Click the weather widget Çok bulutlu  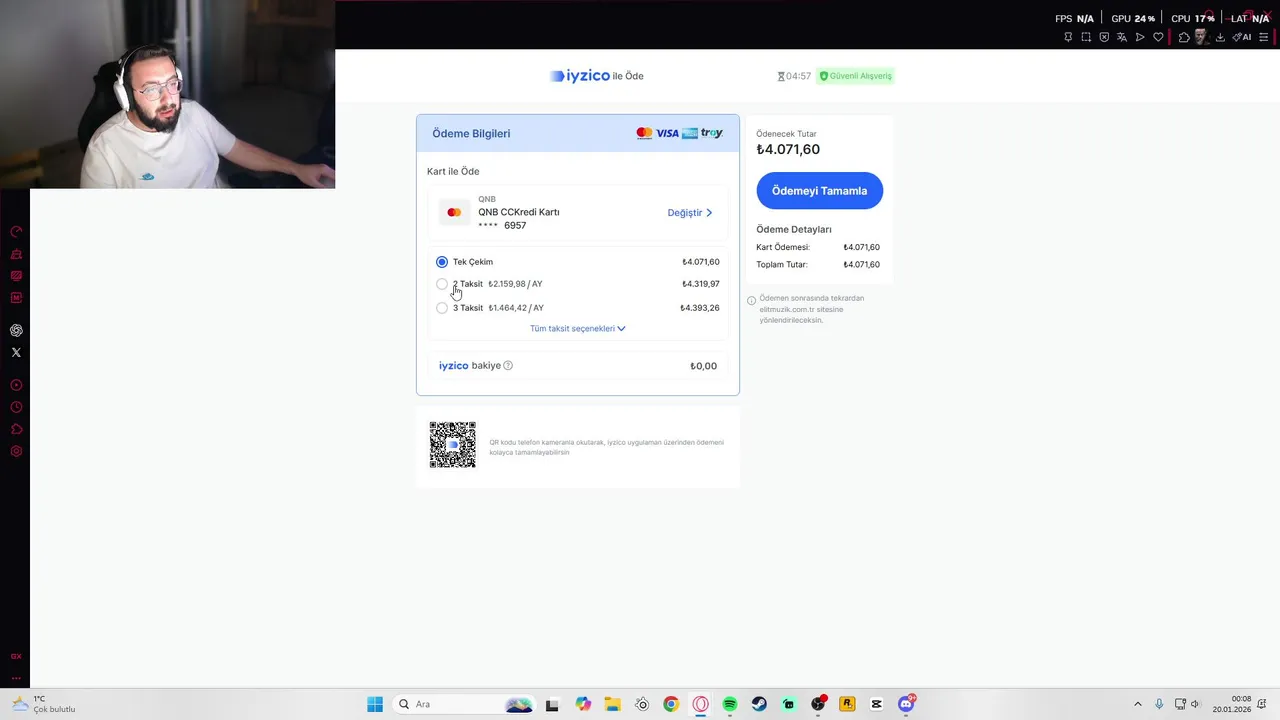click(45, 704)
